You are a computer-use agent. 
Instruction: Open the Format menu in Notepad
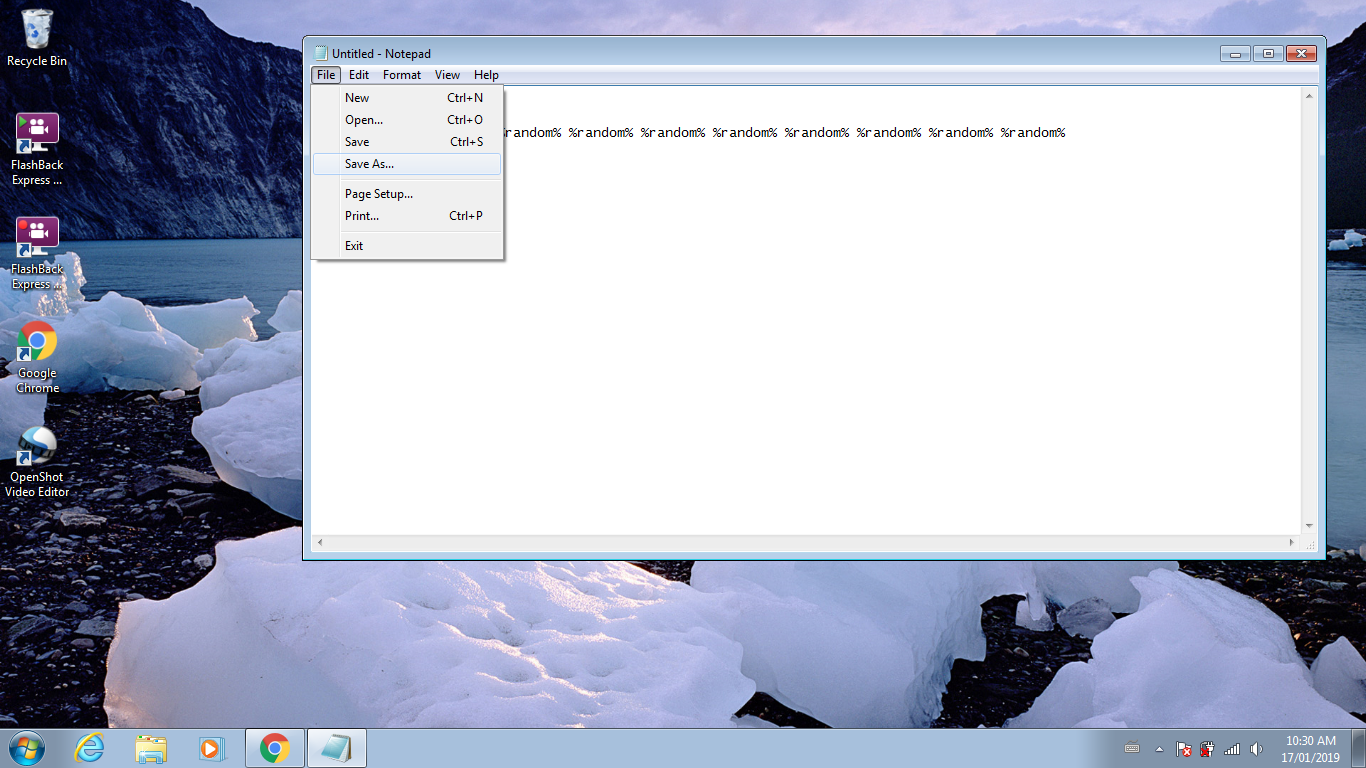click(x=402, y=75)
